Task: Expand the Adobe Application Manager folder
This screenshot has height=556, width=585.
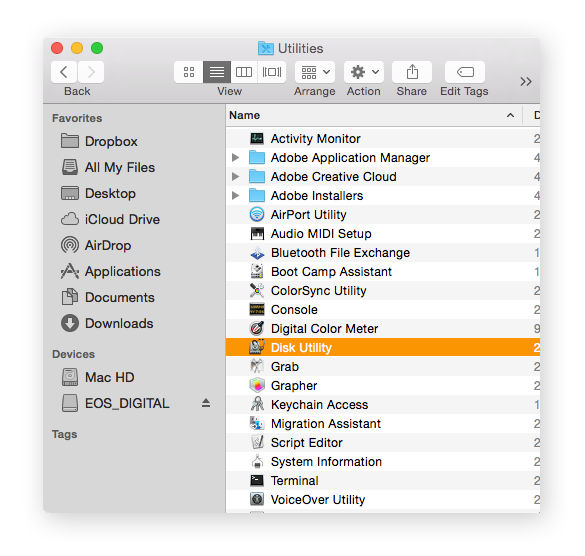Action: coord(235,157)
